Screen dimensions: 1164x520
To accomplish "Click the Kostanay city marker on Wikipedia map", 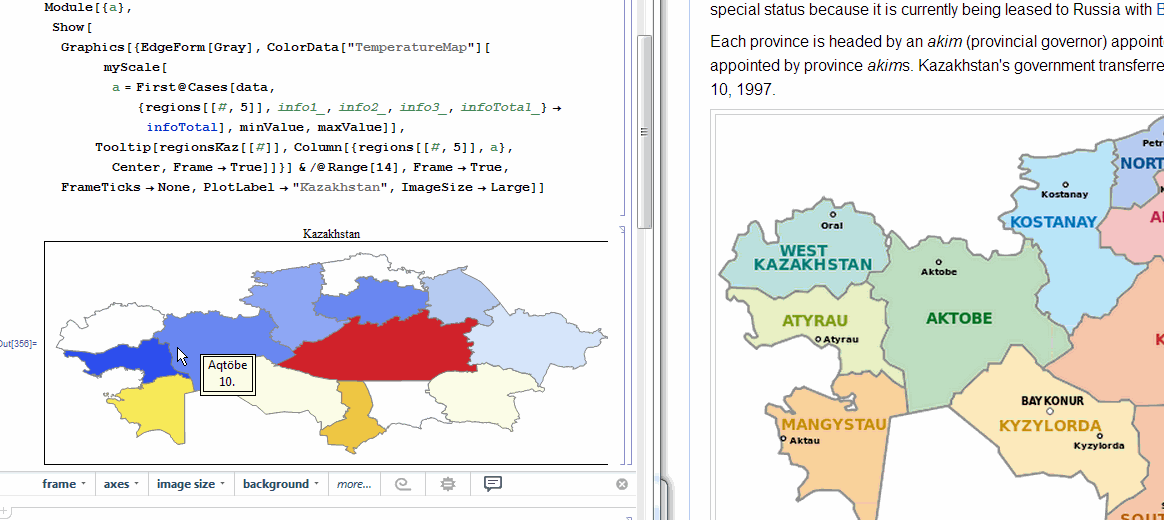I will click(x=1065, y=184).
